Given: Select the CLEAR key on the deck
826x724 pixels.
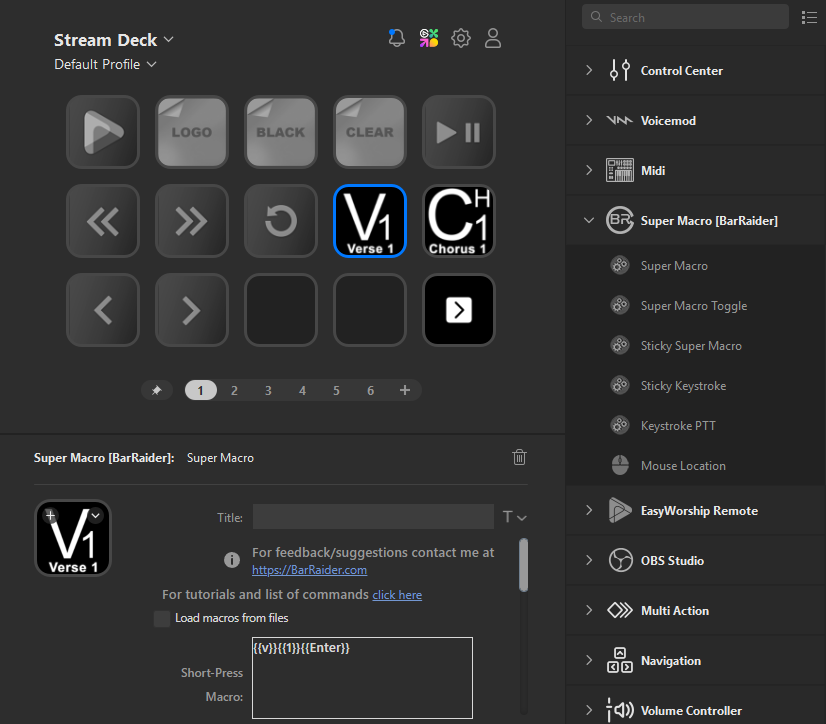Looking at the screenshot, I should point(370,132).
